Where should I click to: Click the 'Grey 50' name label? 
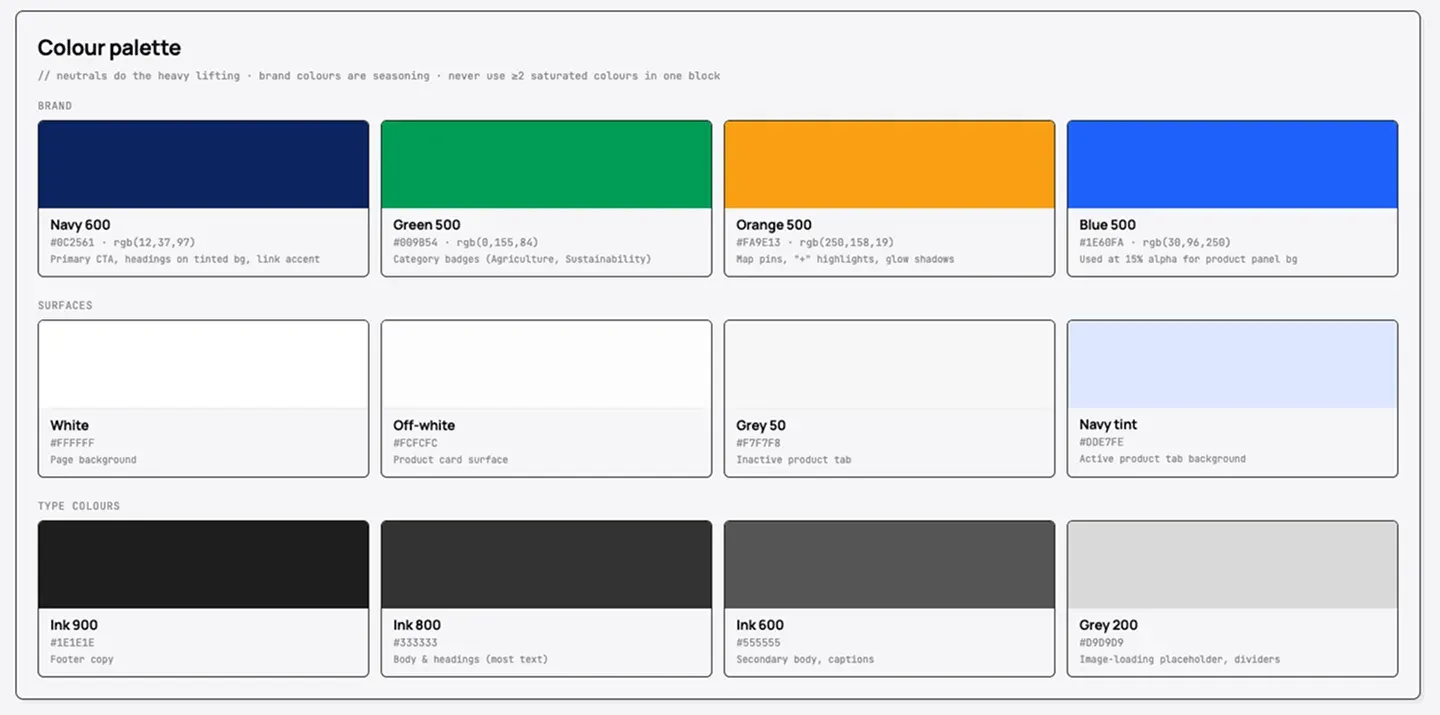[761, 425]
